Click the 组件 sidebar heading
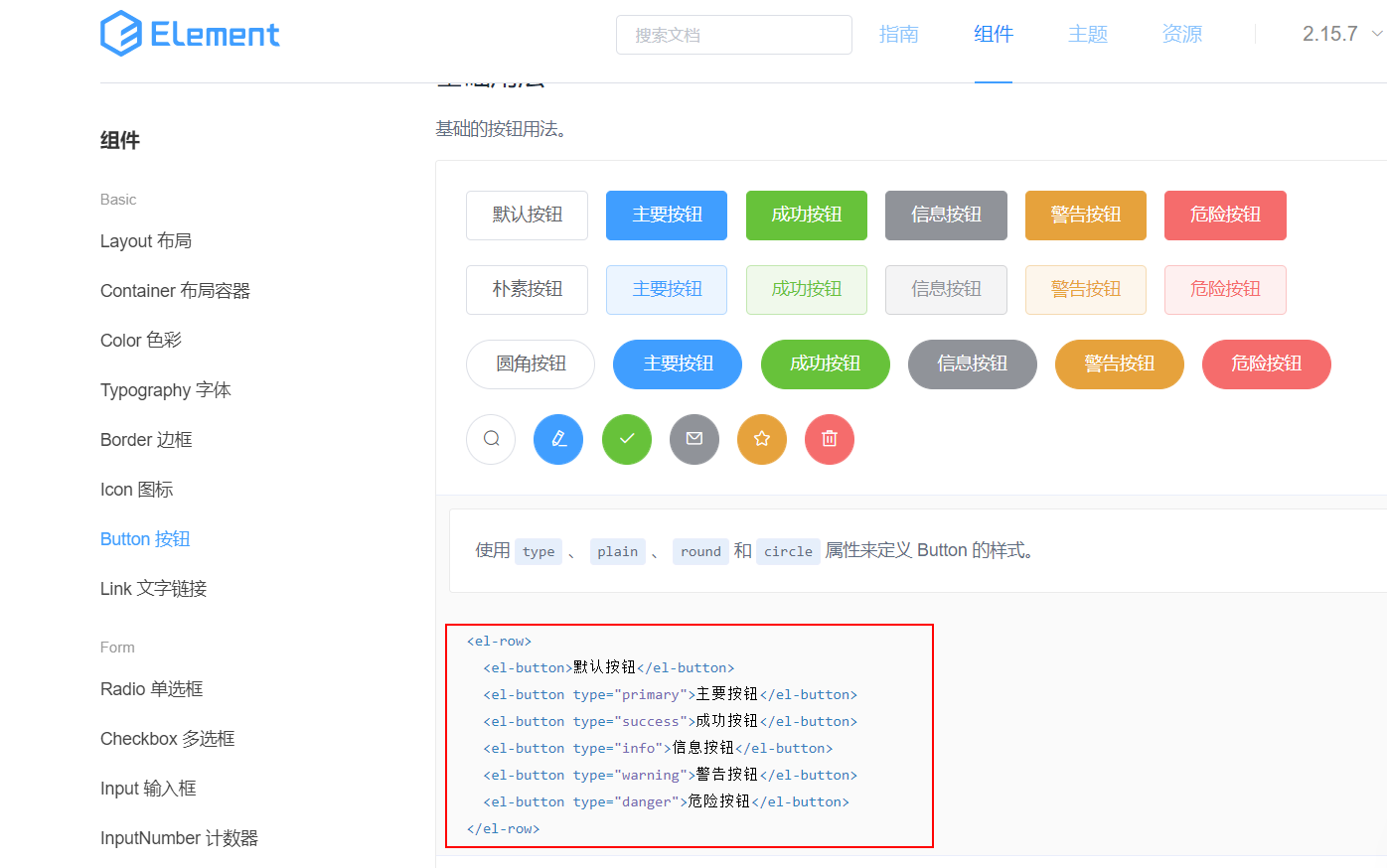 120,140
